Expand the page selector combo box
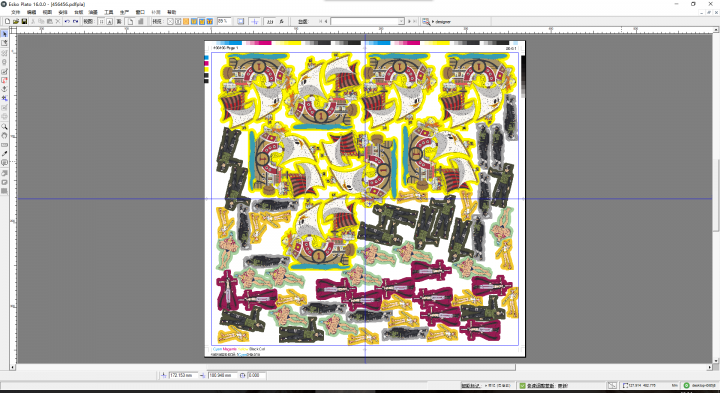This screenshot has height=393, width=720. coord(367,21)
